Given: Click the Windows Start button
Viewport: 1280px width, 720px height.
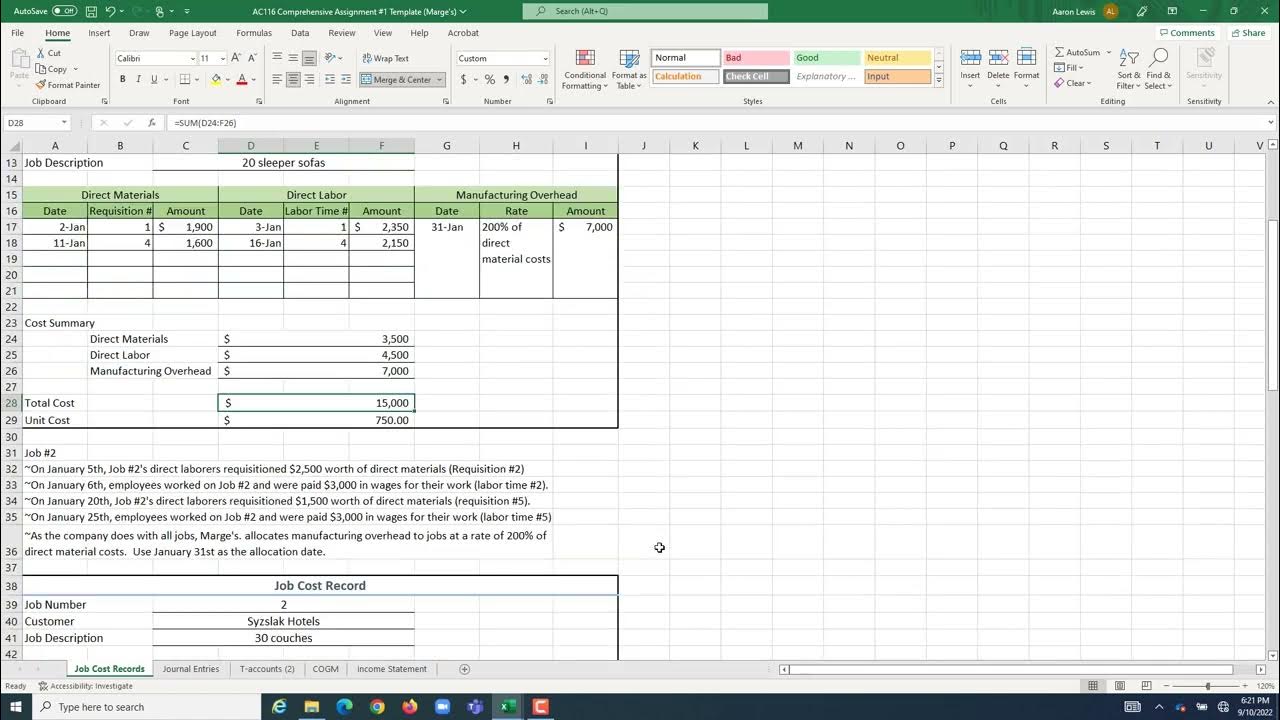Looking at the screenshot, I should click(x=16, y=707).
